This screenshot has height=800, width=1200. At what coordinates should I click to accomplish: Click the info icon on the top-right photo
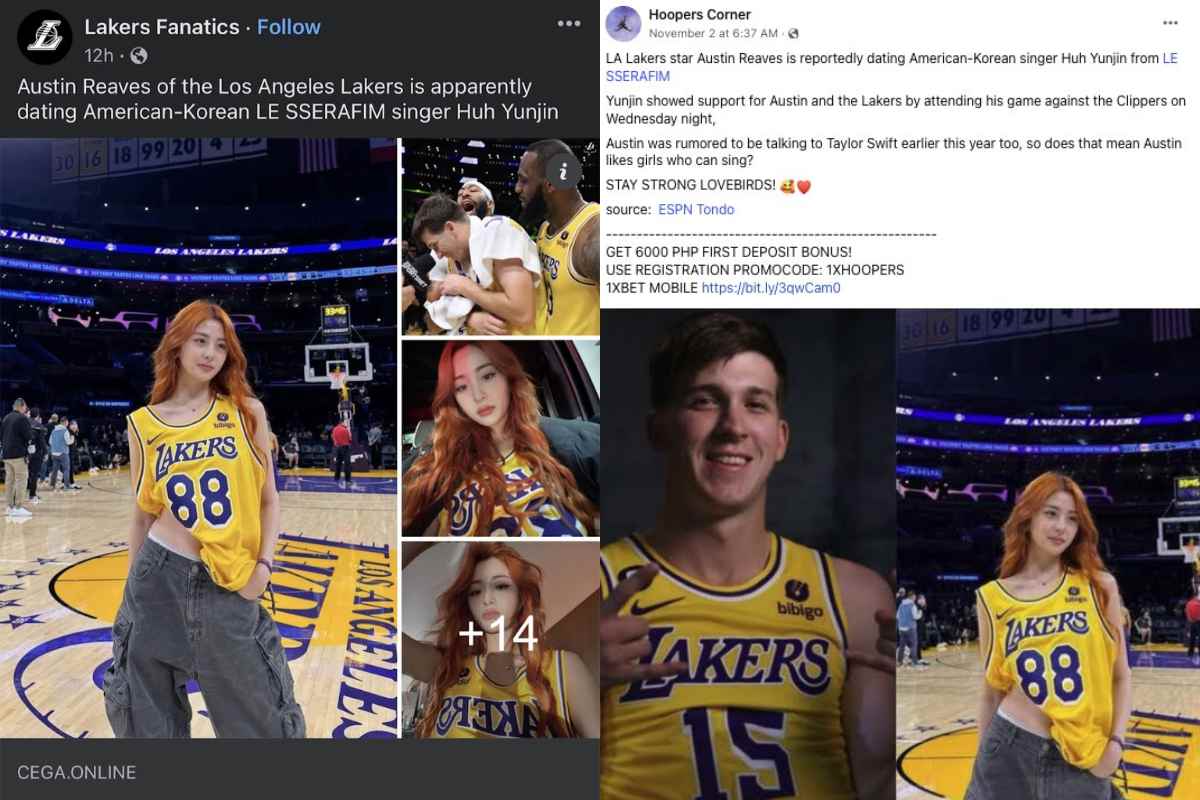[x=564, y=172]
